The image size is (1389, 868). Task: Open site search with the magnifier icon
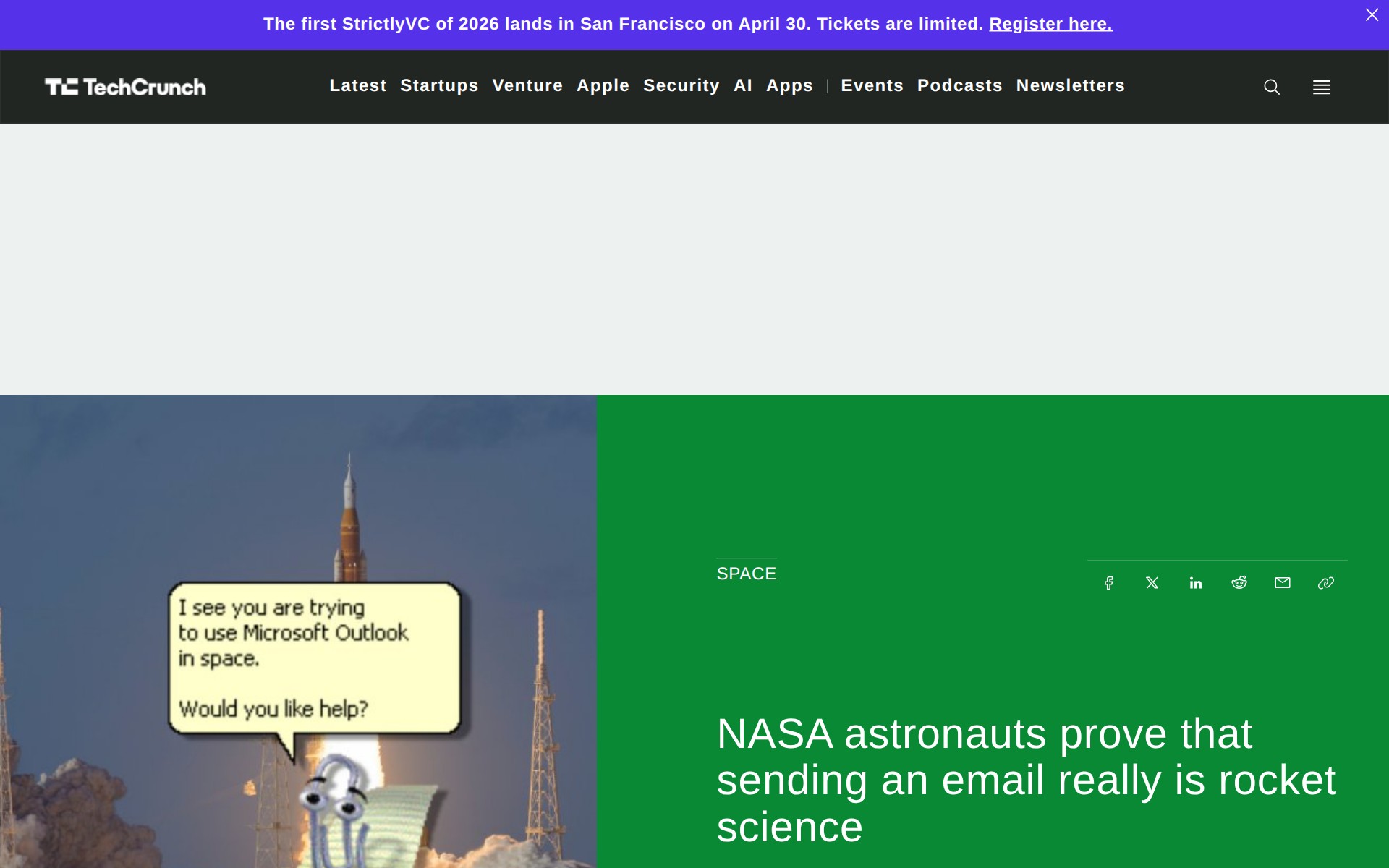click(x=1272, y=88)
